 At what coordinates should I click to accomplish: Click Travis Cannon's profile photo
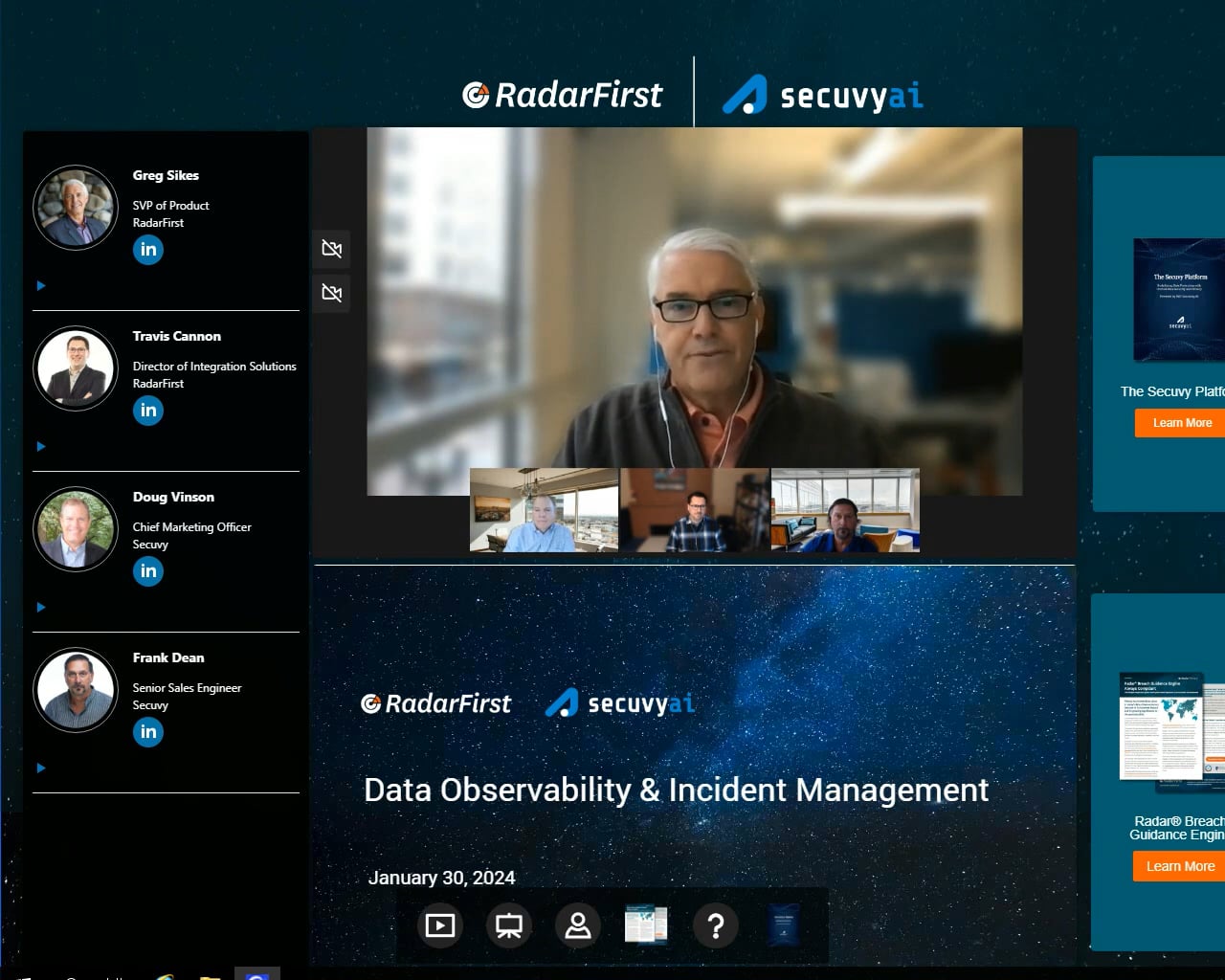click(76, 368)
